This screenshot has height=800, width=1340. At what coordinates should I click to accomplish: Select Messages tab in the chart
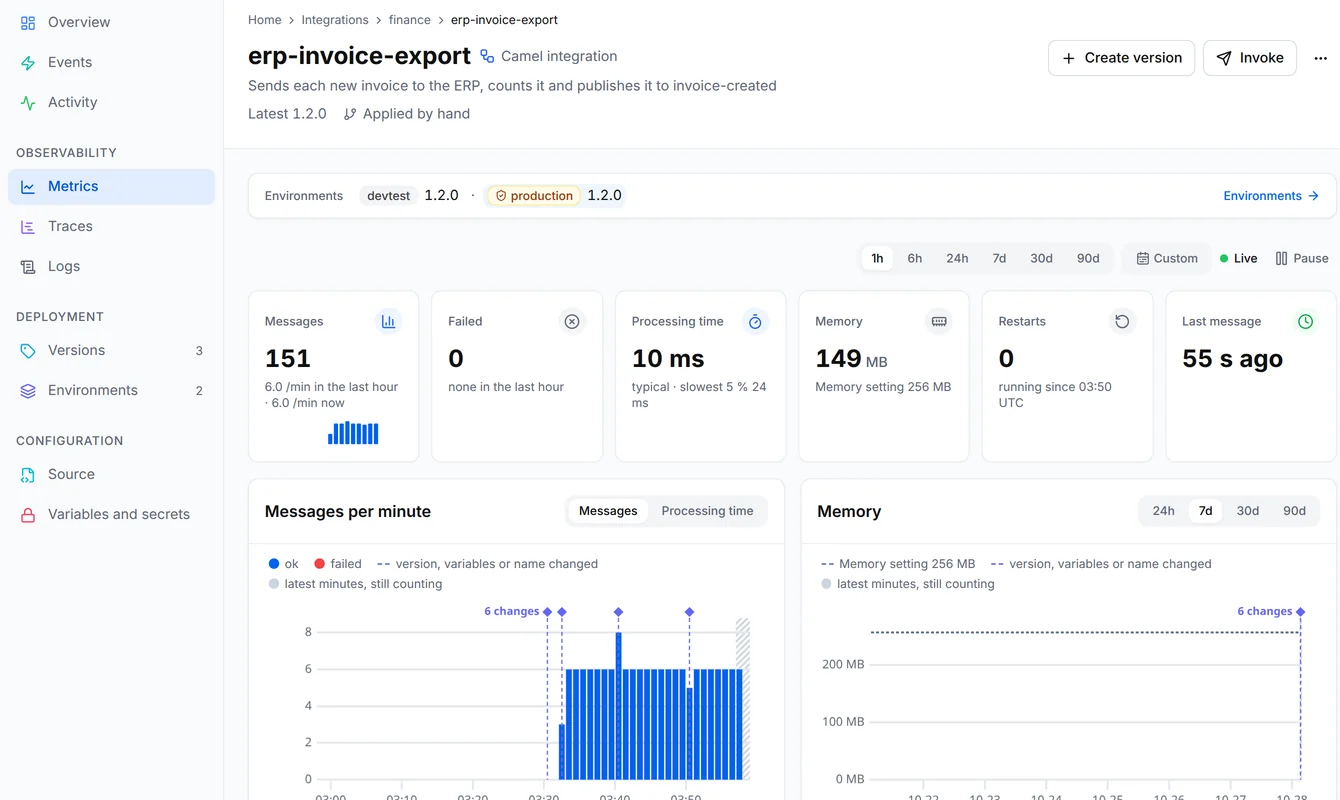click(608, 511)
